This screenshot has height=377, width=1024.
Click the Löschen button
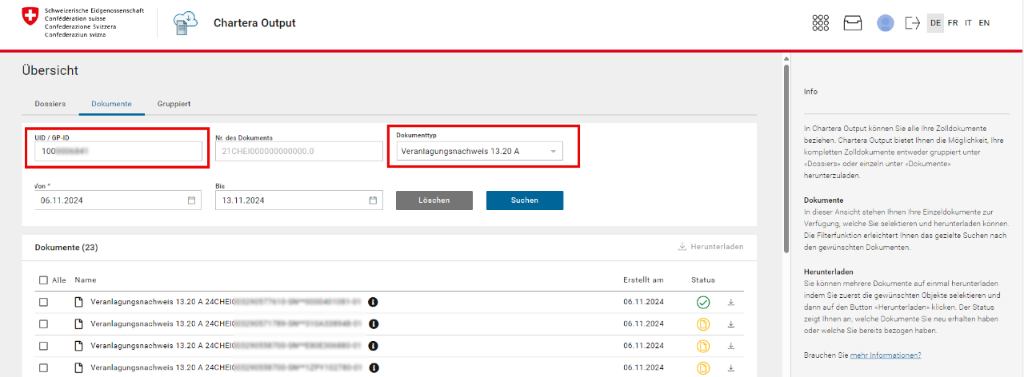(x=434, y=201)
